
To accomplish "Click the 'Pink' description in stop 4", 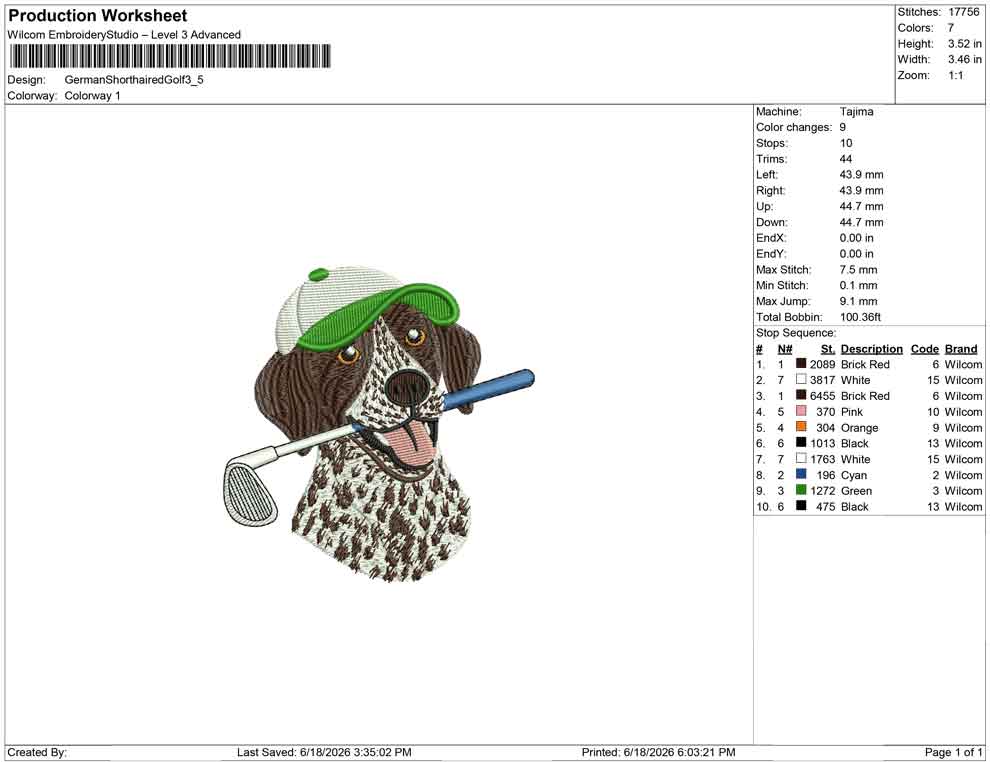I will tap(852, 412).
